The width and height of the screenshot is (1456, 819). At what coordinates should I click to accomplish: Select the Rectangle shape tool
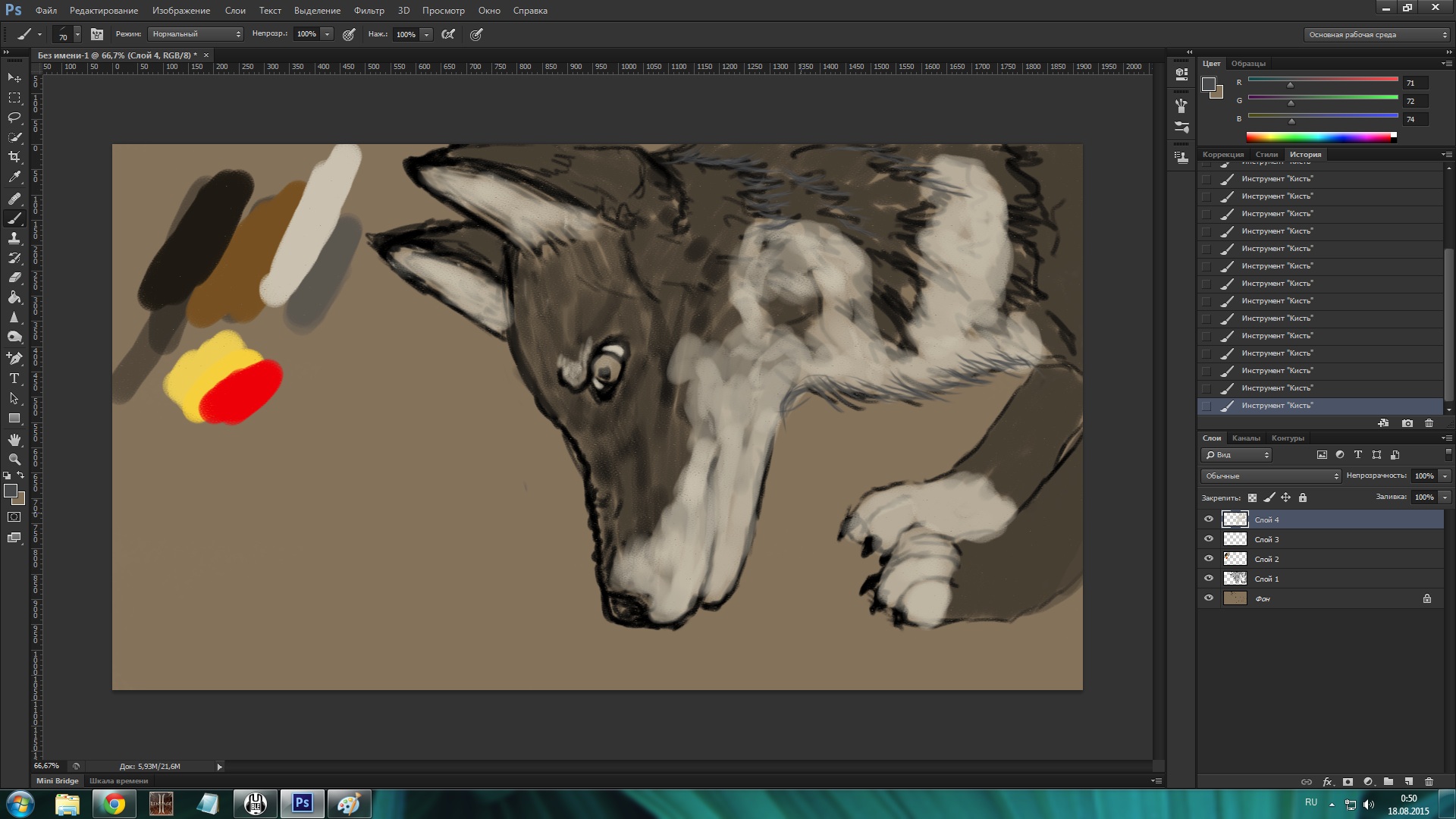[14, 418]
